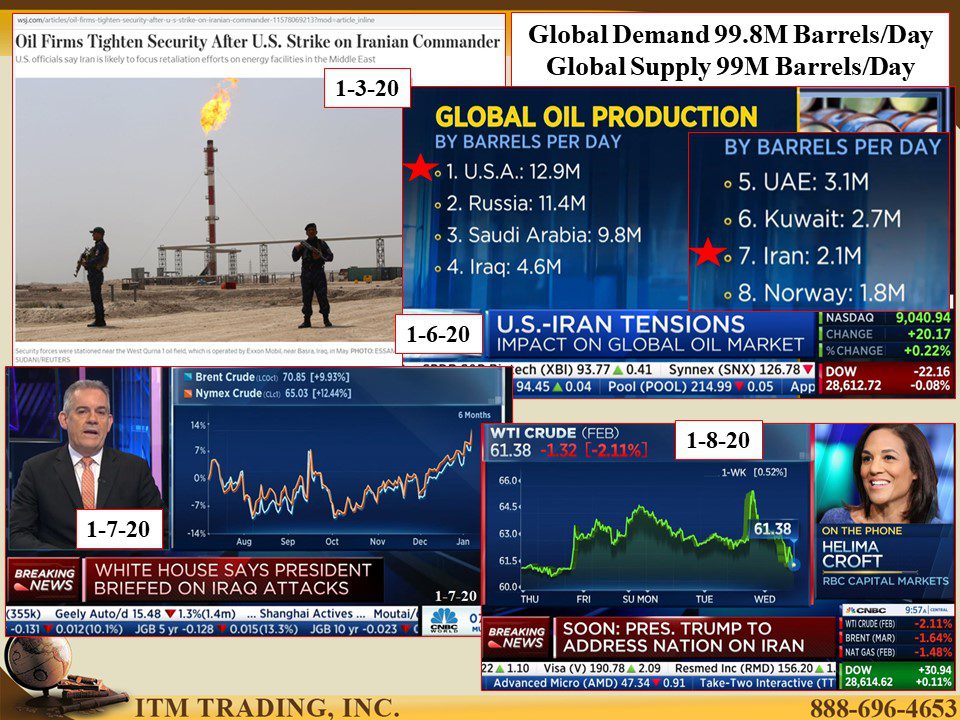Click the news anchor video frame

(x=86, y=459)
